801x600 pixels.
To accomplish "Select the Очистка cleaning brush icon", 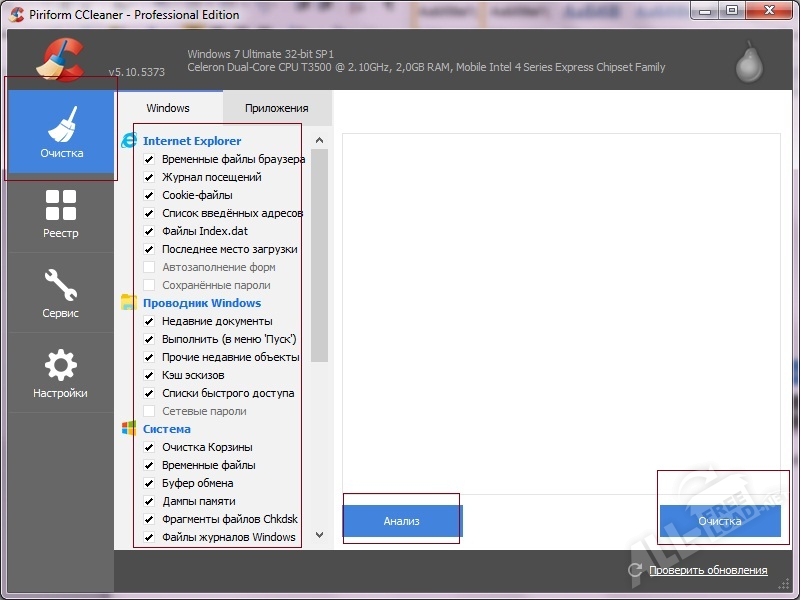I will click(x=60, y=126).
